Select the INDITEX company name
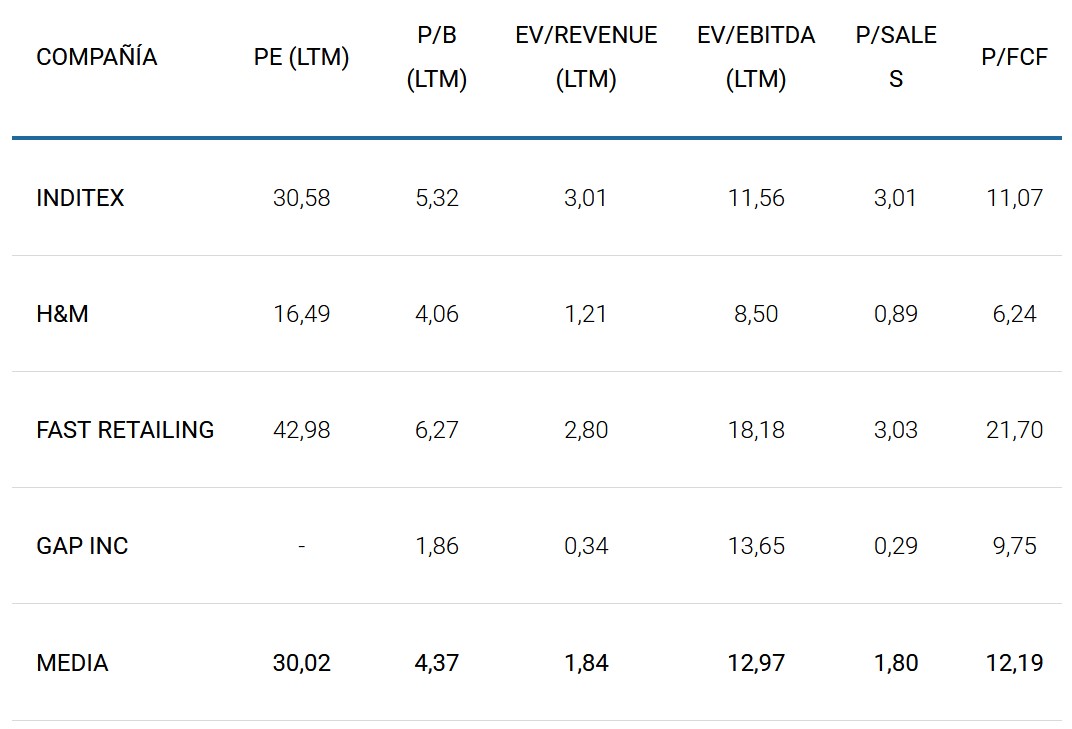 click(x=80, y=198)
